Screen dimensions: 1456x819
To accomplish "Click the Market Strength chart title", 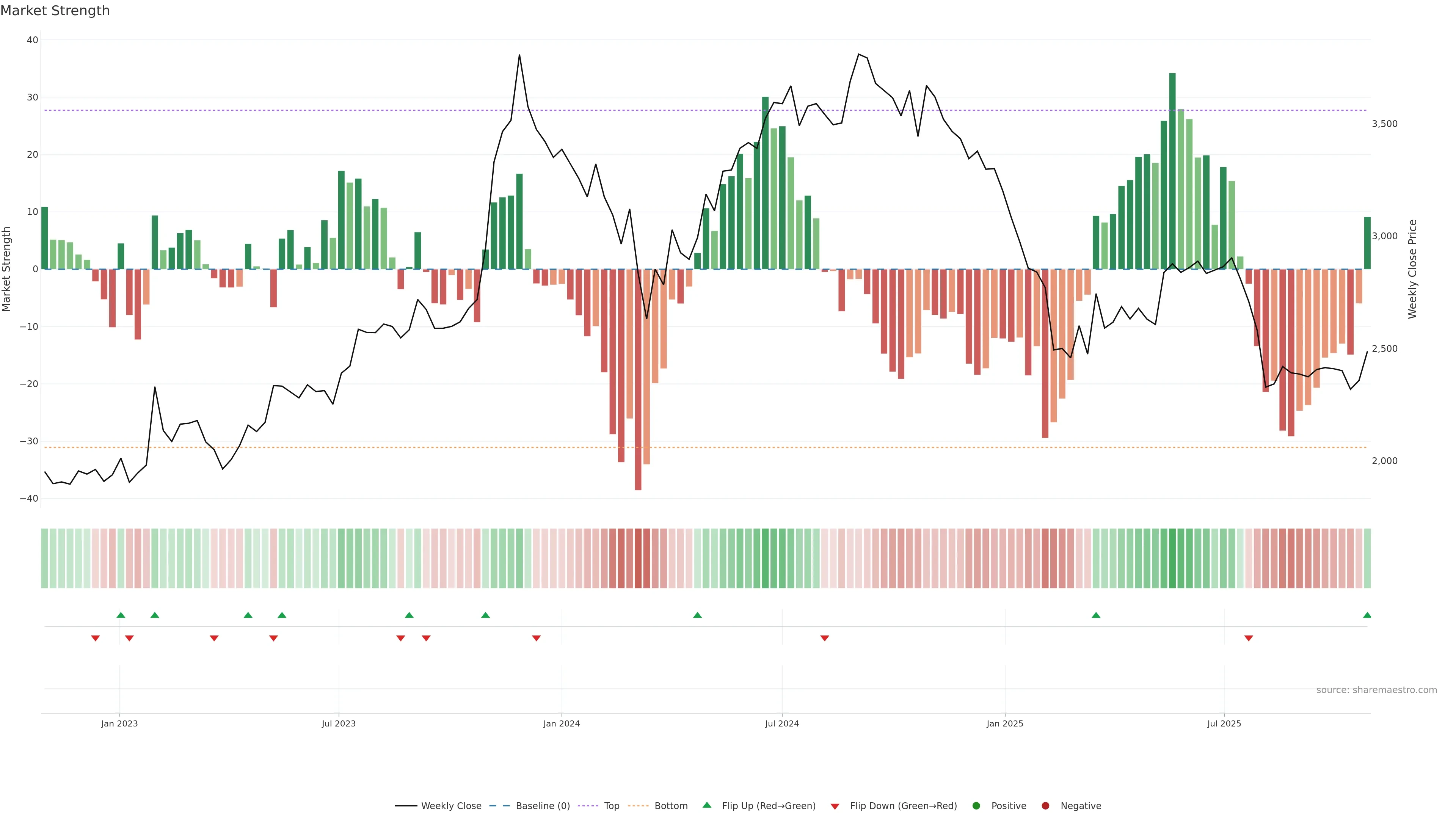I will [x=55, y=11].
